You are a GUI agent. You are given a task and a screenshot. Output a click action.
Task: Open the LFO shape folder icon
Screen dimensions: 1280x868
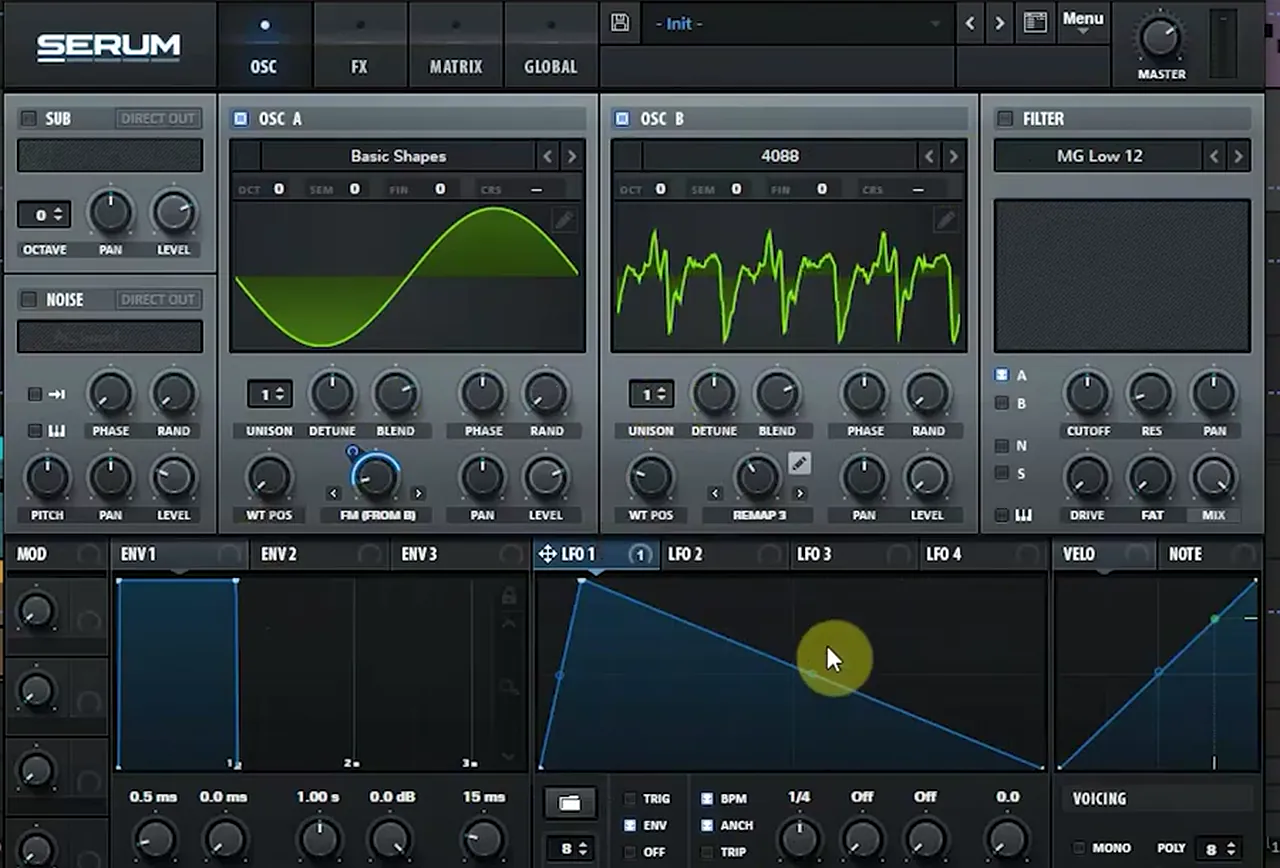point(569,802)
